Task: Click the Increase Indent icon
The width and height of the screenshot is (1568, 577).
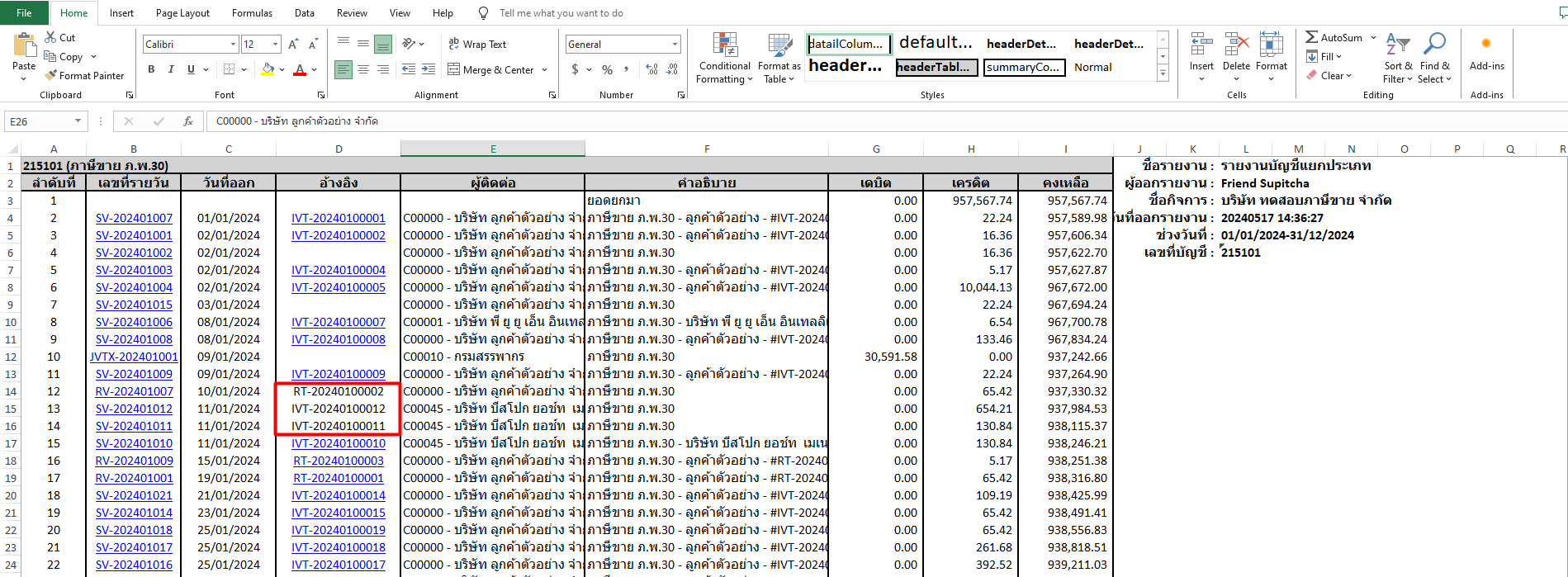Action: 429,69
